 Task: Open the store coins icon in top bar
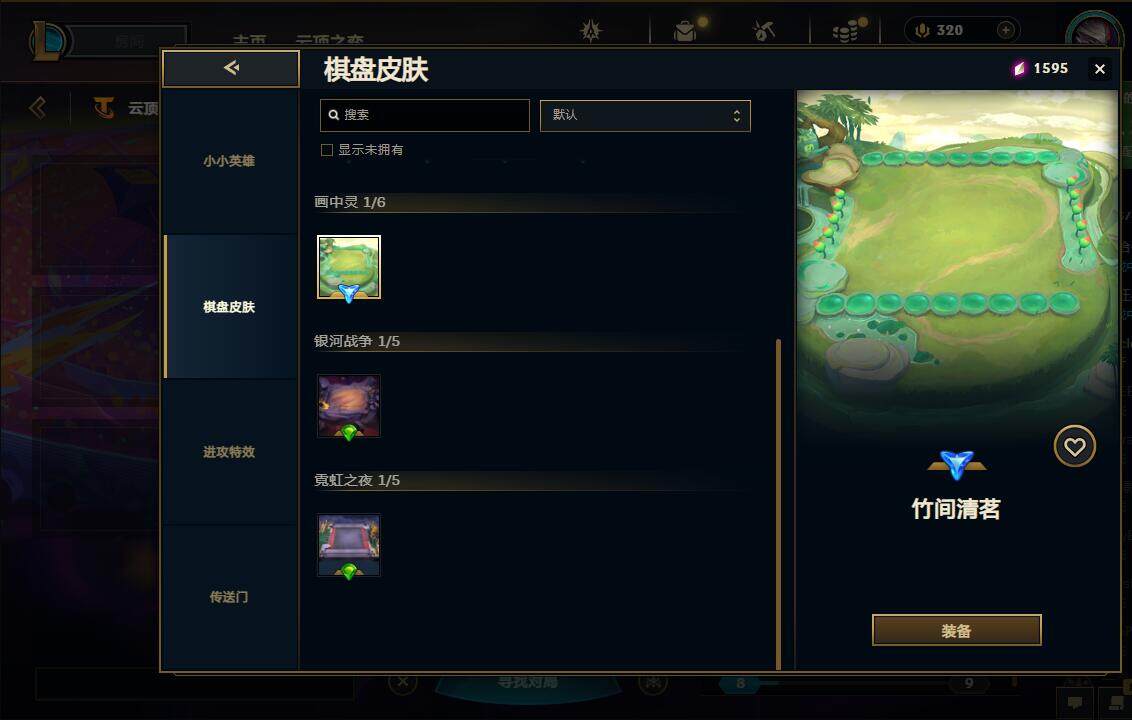coord(845,31)
